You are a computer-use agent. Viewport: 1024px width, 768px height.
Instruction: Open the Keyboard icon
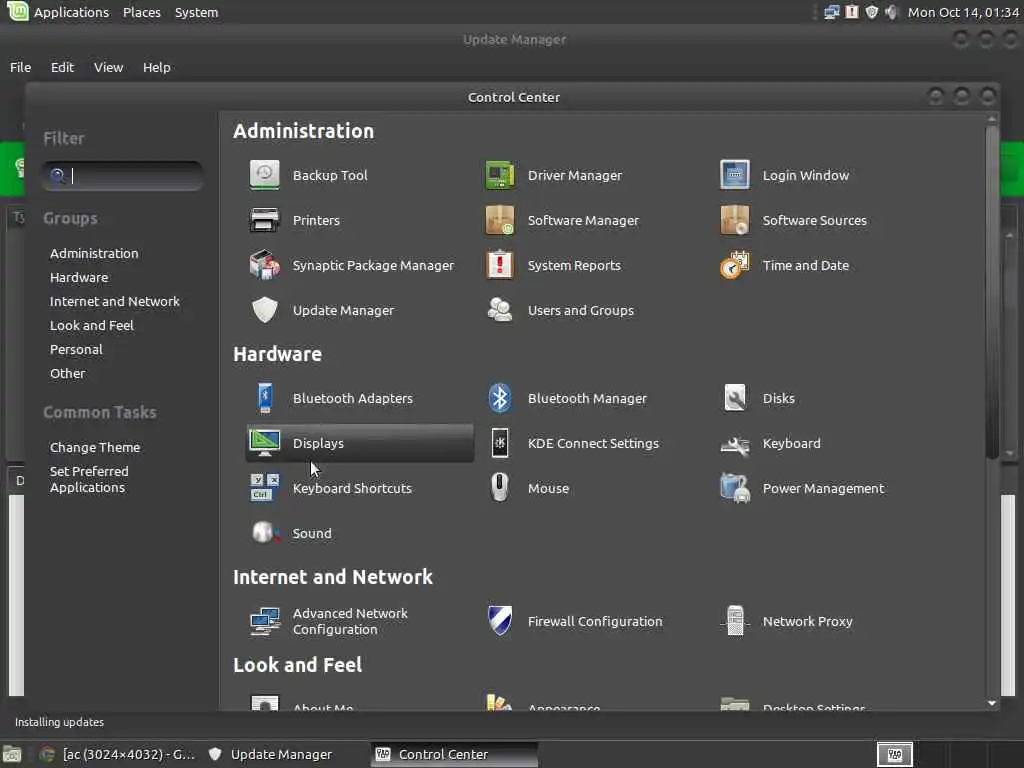pos(735,443)
